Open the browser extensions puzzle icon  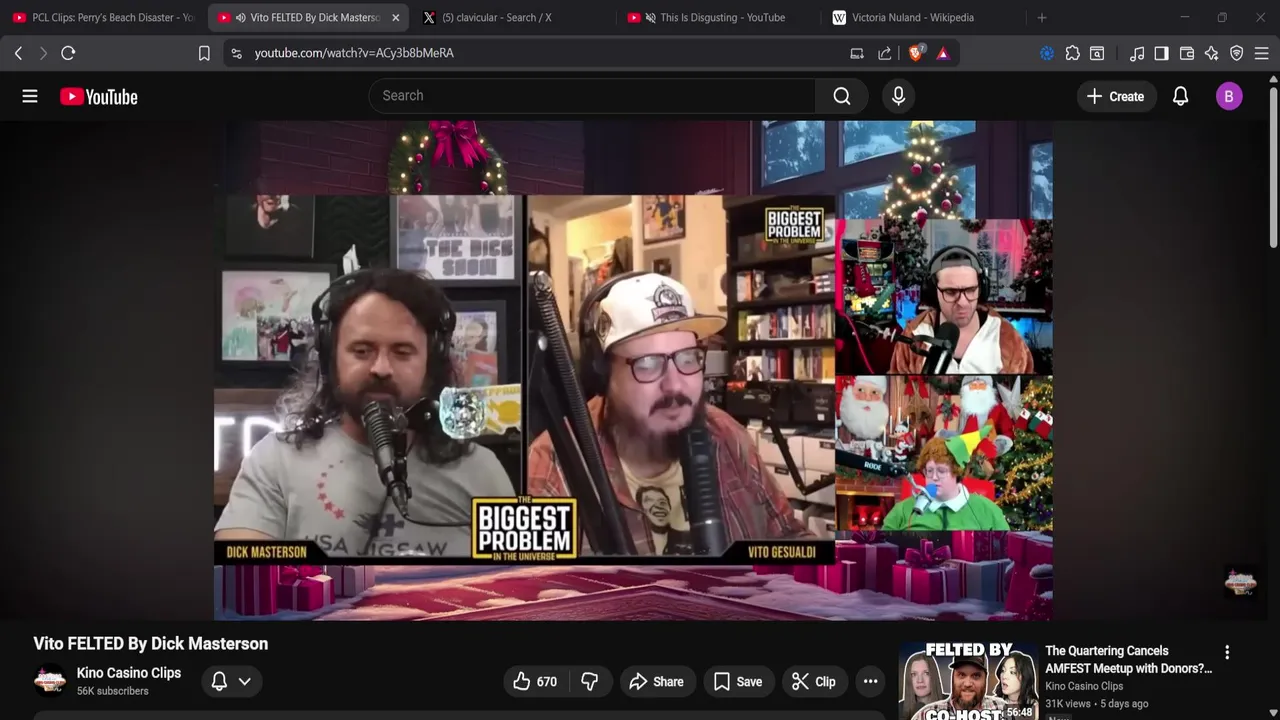coord(1072,53)
